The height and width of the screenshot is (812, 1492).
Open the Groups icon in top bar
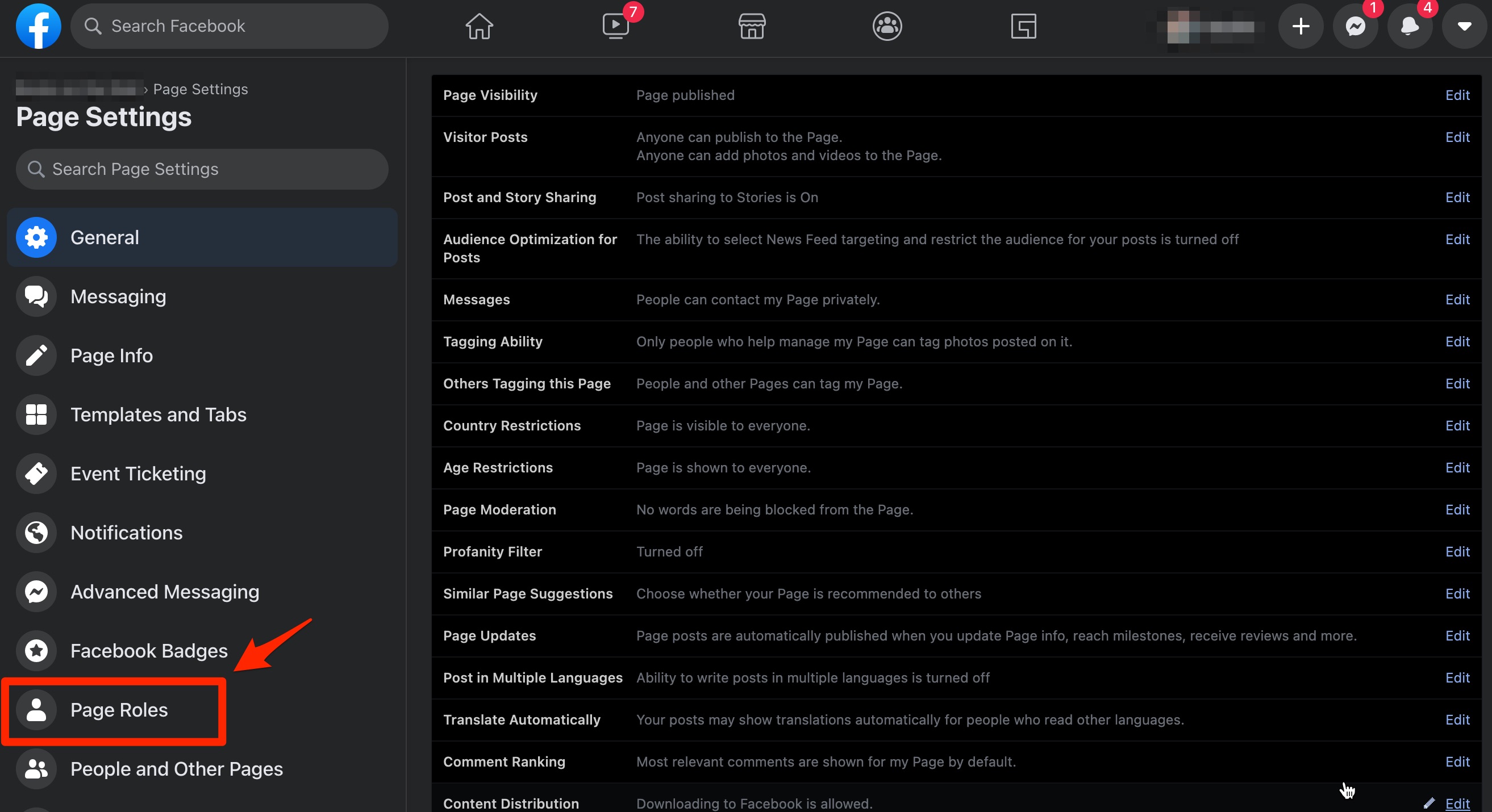pos(887,26)
